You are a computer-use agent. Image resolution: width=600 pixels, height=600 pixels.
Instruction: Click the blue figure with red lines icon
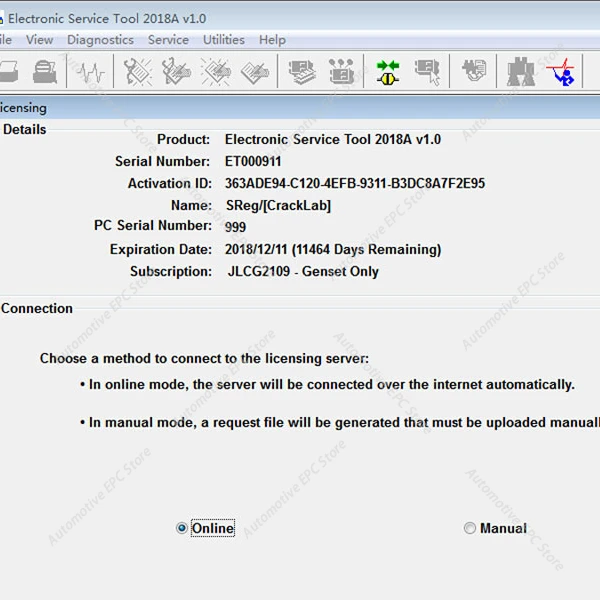pyautogui.click(x=561, y=72)
